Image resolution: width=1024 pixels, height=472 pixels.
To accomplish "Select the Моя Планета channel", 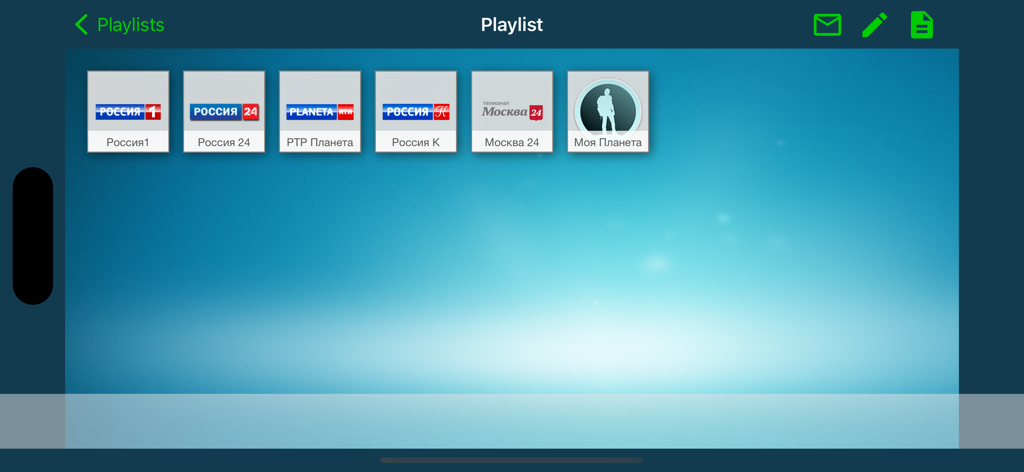I will (608, 112).
